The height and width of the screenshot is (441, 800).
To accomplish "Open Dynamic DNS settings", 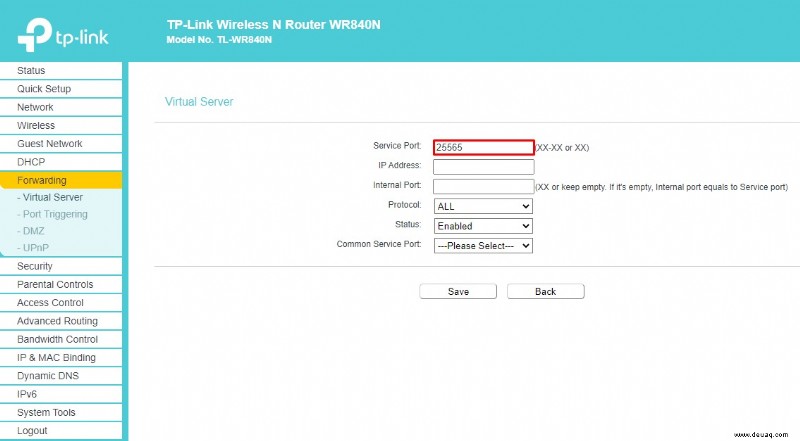I will click(x=61, y=376).
